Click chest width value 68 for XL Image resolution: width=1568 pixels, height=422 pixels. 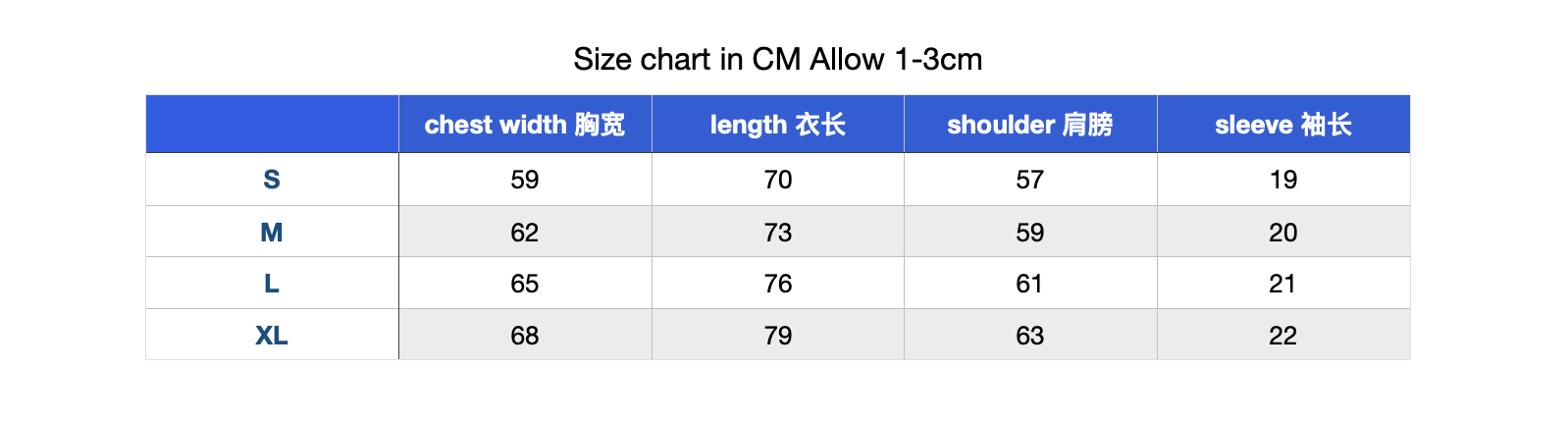[525, 336]
